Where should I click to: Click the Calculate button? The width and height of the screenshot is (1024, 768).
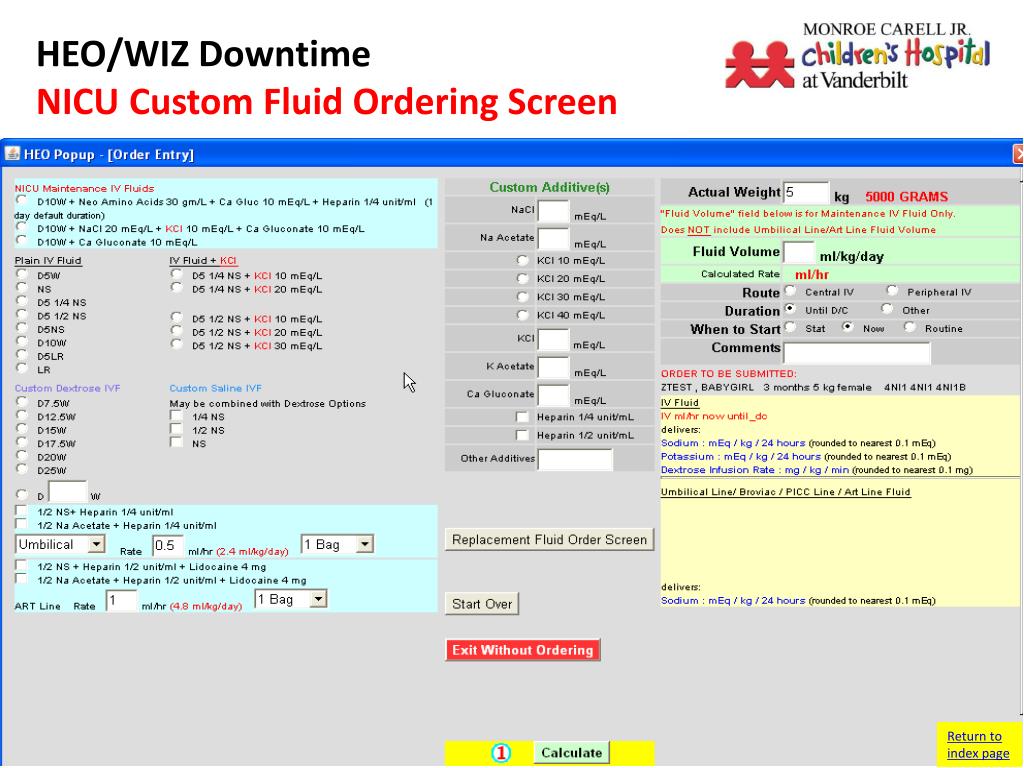tap(571, 752)
